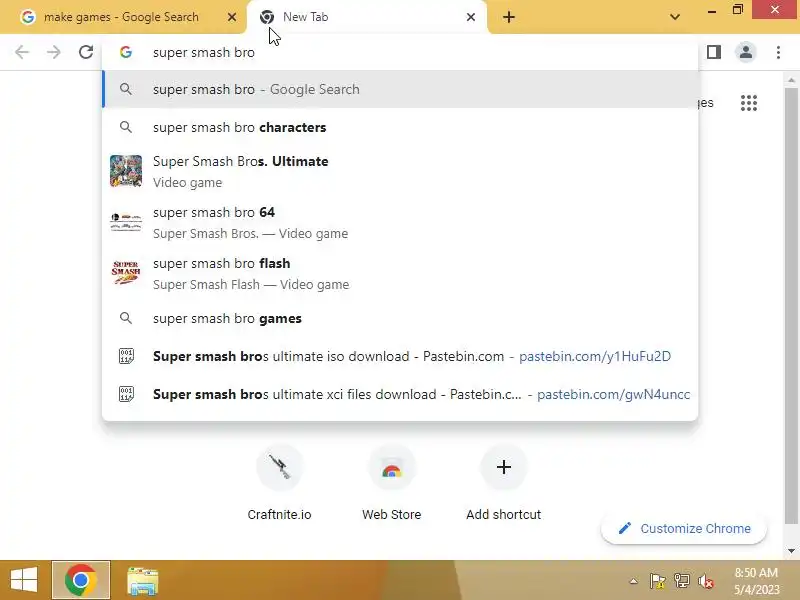This screenshot has height=600, width=800.
Task: Click search icon beside games suggestion
Action: click(x=126, y=318)
